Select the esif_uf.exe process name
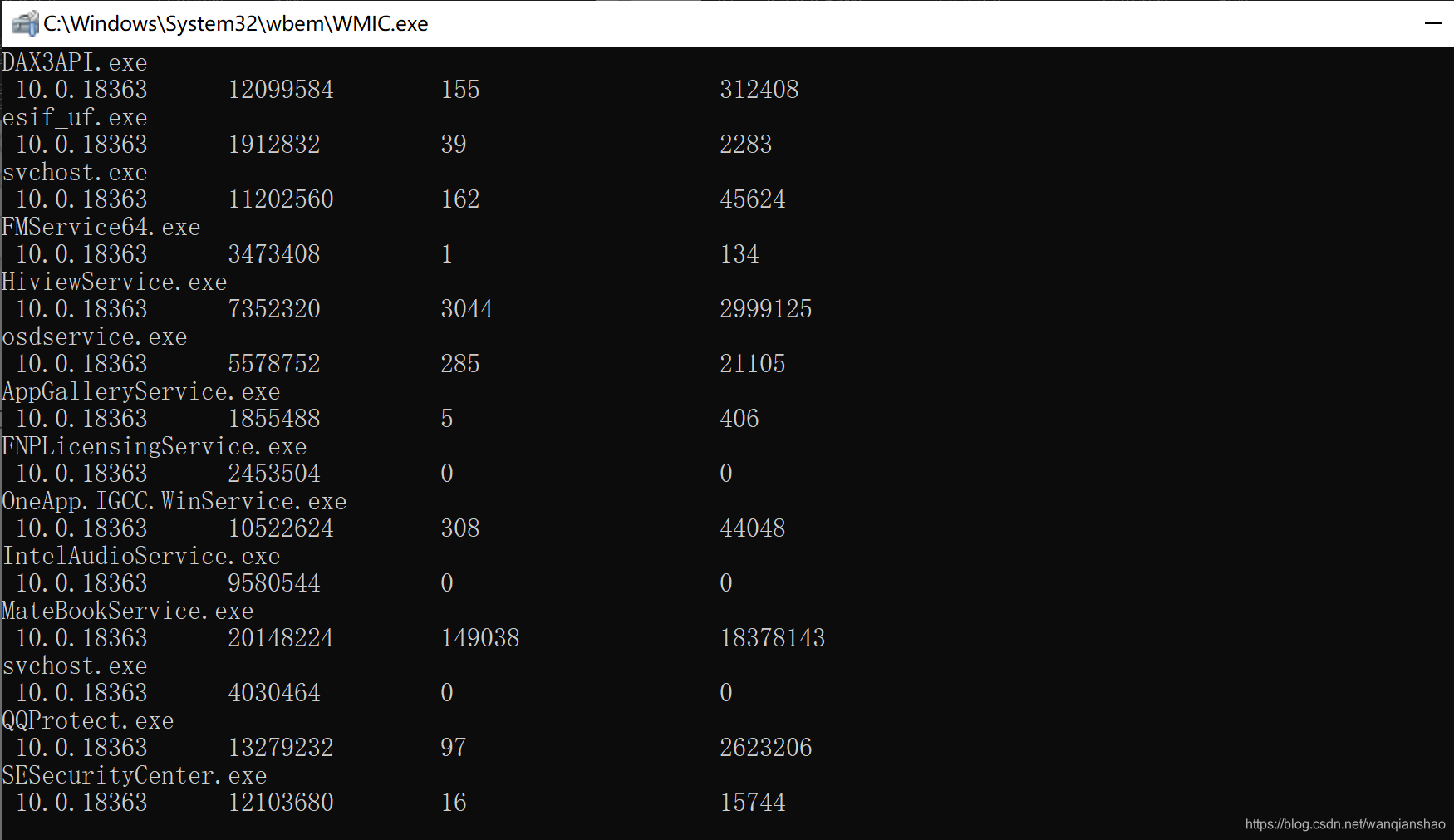The width and height of the screenshot is (1454, 840). coord(75,117)
